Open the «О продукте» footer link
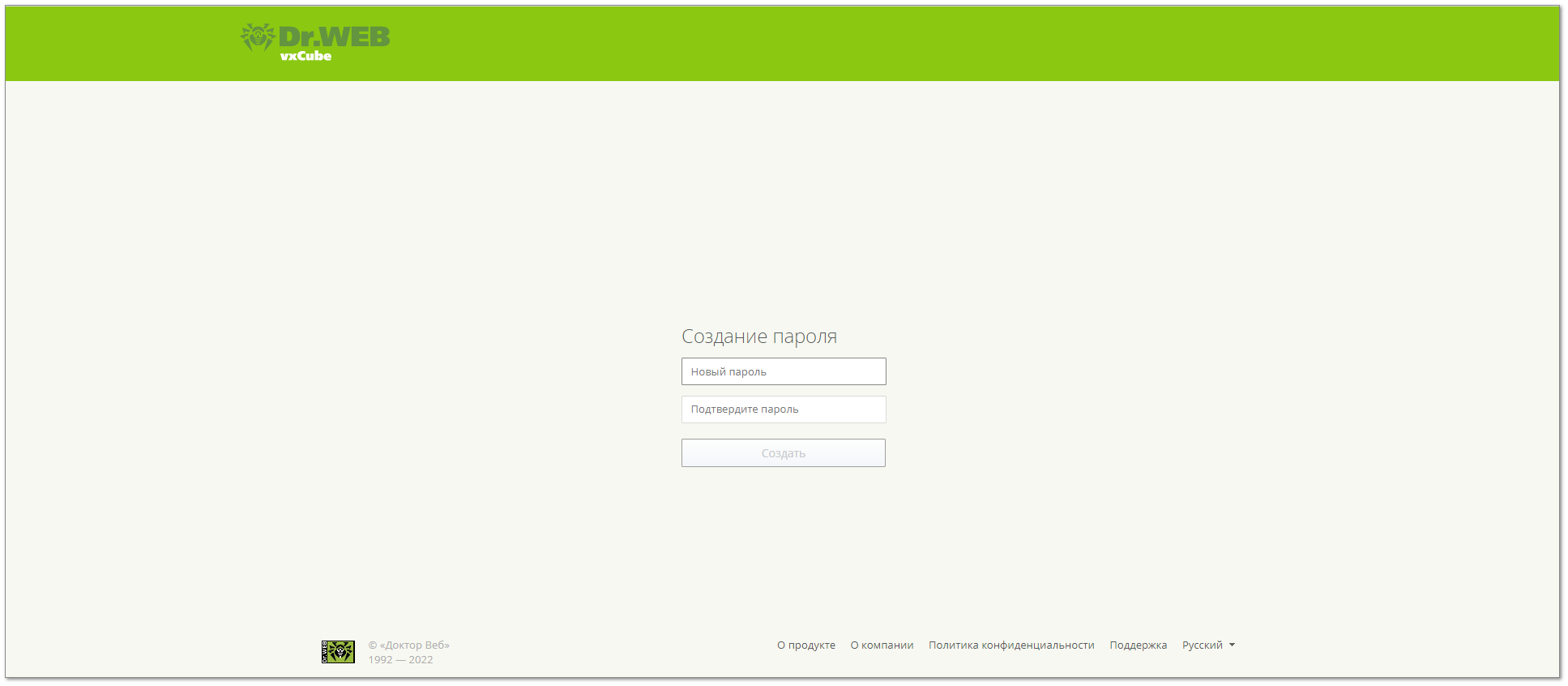1568x686 pixels. pyautogui.click(x=805, y=645)
